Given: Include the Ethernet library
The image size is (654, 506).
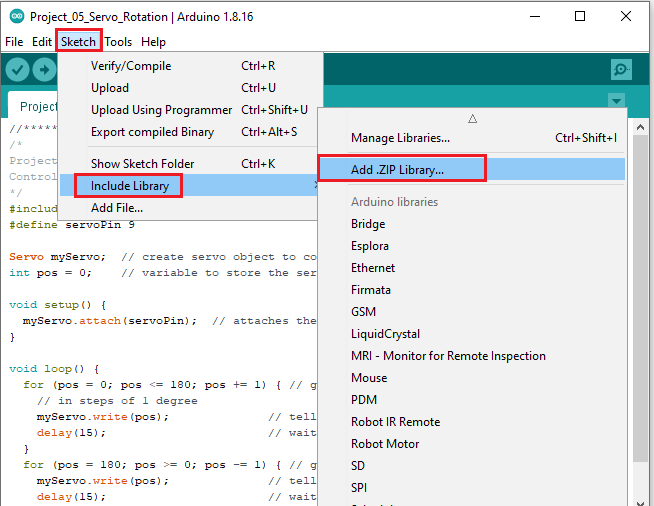Looking at the screenshot, I should (472, 268).
